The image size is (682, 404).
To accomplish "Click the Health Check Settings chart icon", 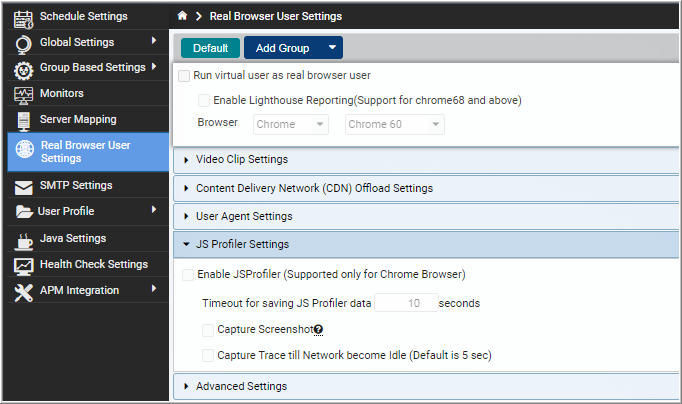I will click(23, 267).
